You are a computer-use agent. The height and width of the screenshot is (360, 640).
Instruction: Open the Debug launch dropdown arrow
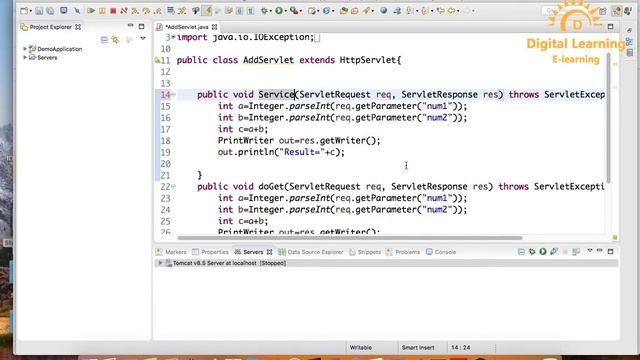click(271, 11)
